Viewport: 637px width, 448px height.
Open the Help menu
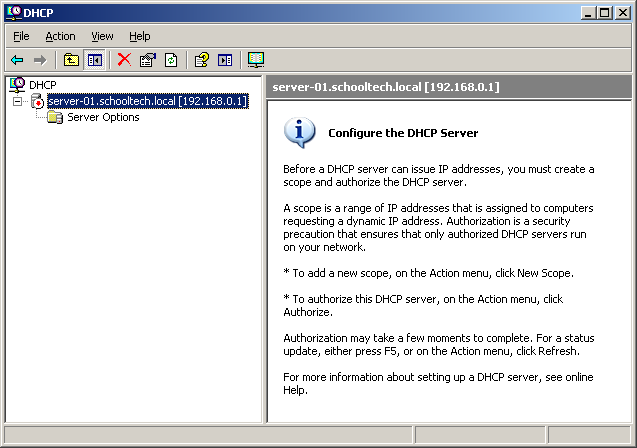point(140,36)
